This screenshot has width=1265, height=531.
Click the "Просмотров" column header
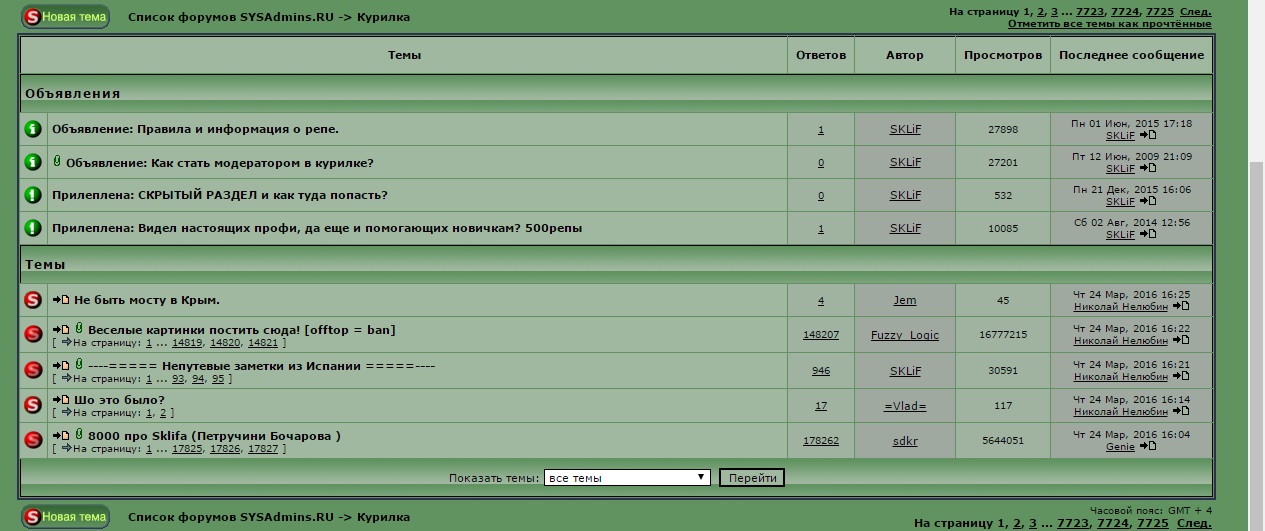tap(1003, 55)
